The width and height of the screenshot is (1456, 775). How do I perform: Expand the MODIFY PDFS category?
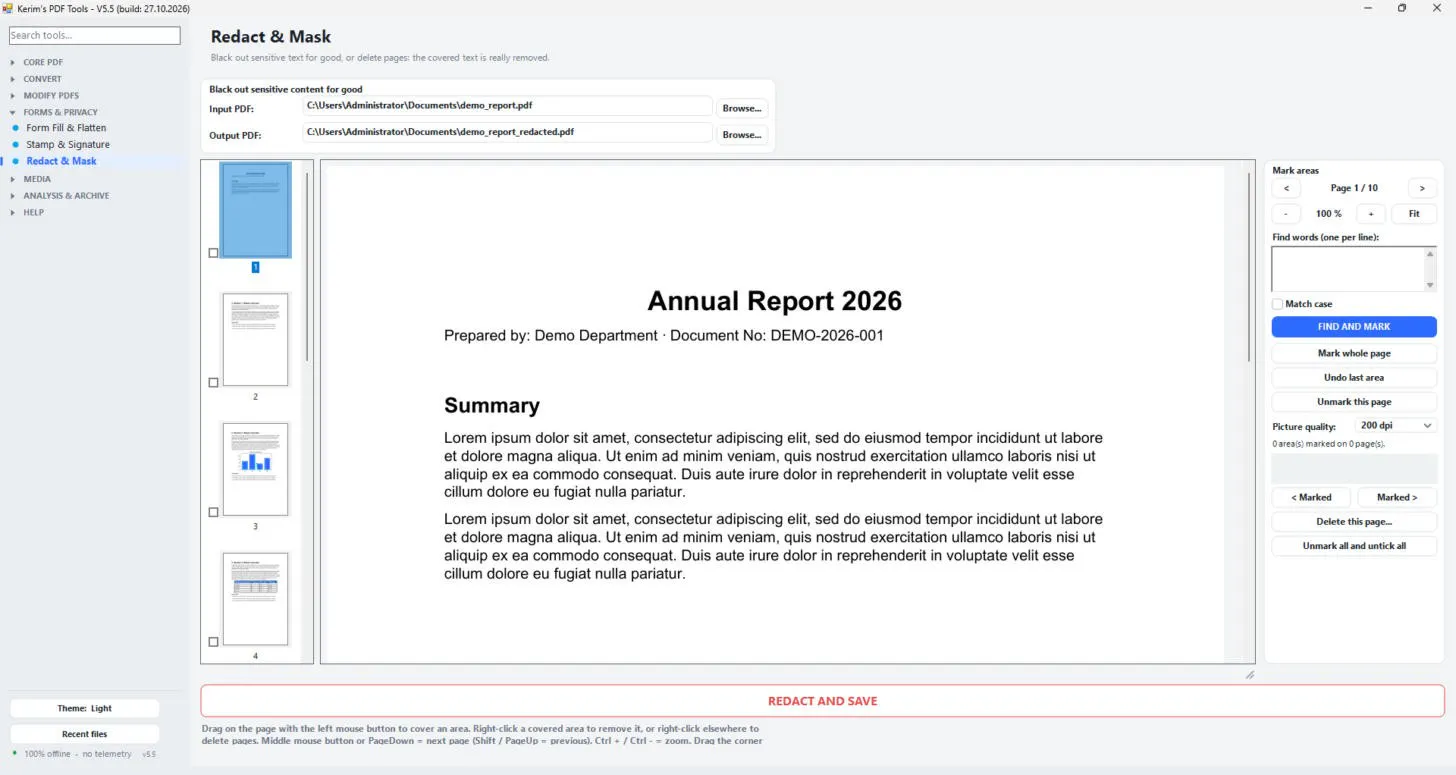pos(51,96)
